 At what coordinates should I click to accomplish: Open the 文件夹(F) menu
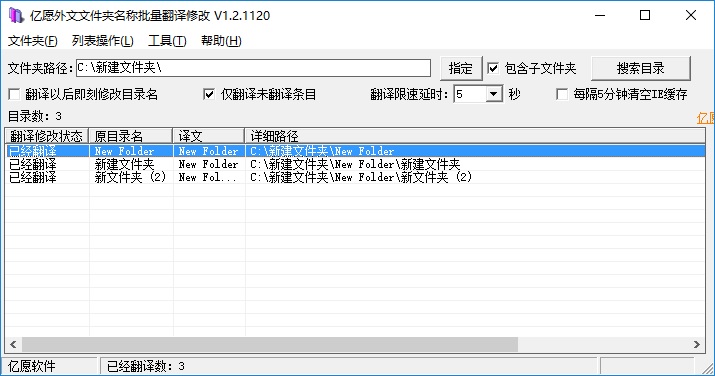point(32,41)
